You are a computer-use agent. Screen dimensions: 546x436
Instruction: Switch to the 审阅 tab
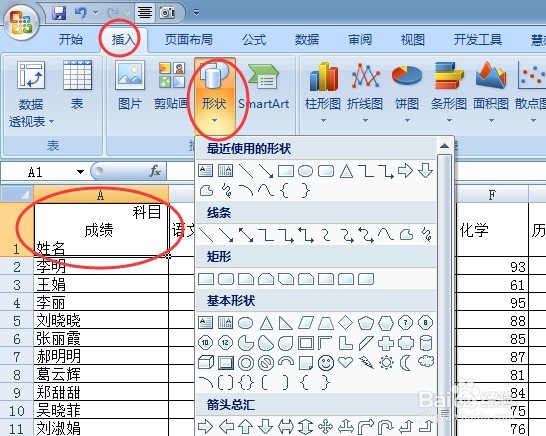(x=360, y=39)
